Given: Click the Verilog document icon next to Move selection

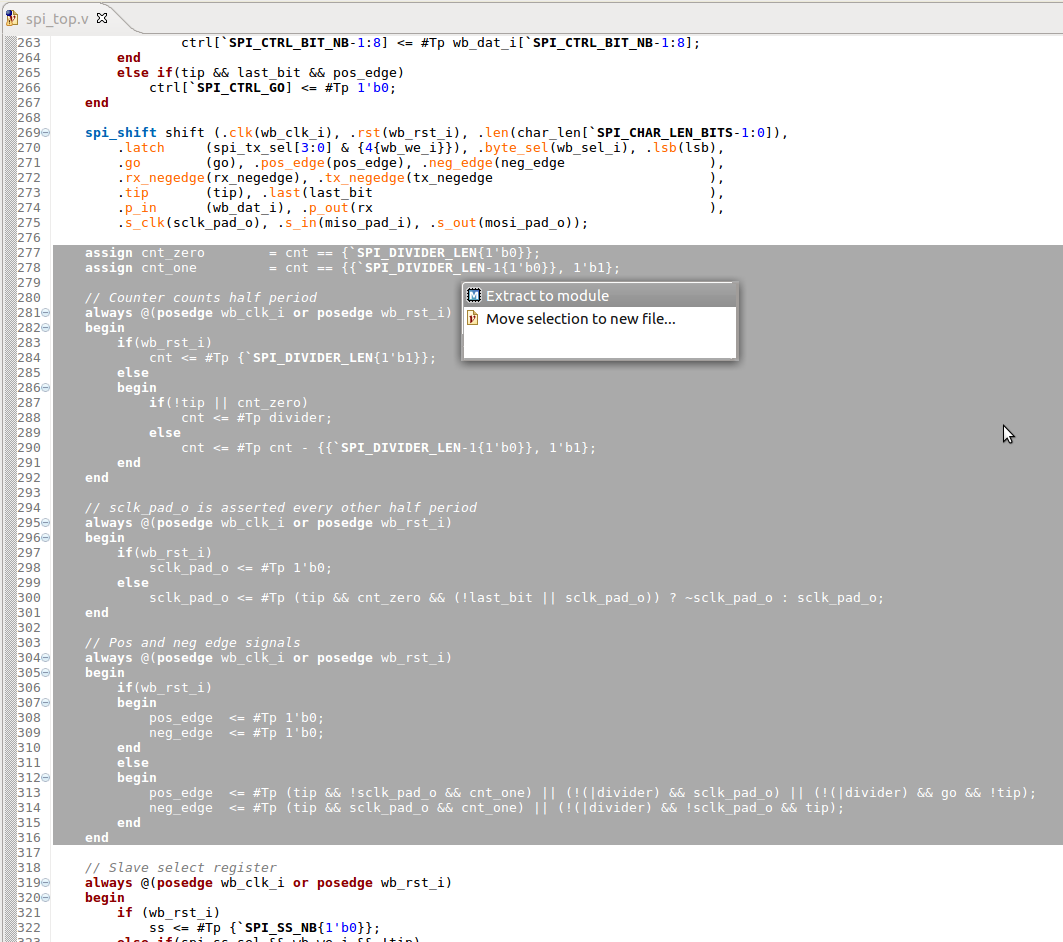Looking at the screenshot, I should (471, 318).
